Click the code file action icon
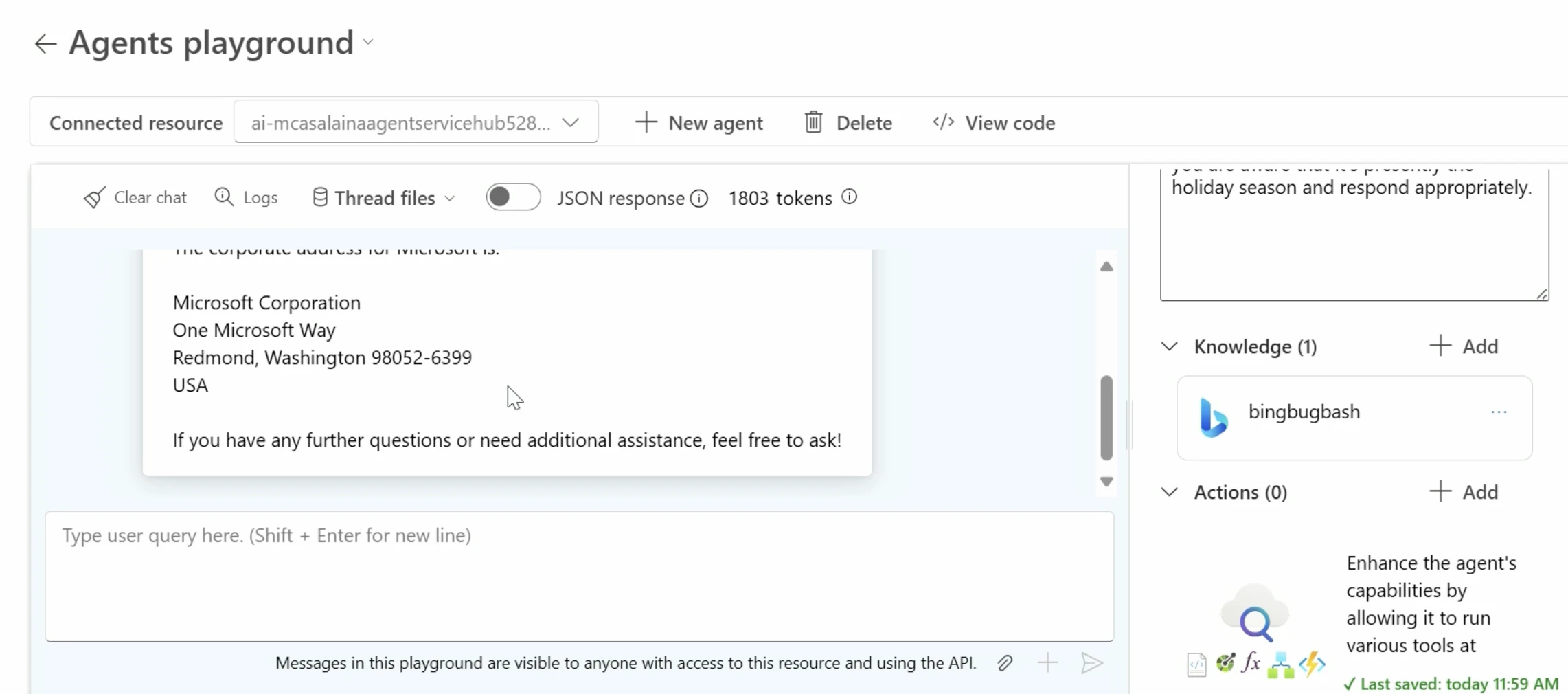Viewport: 1568px width, 694px height. point(1196,664)
